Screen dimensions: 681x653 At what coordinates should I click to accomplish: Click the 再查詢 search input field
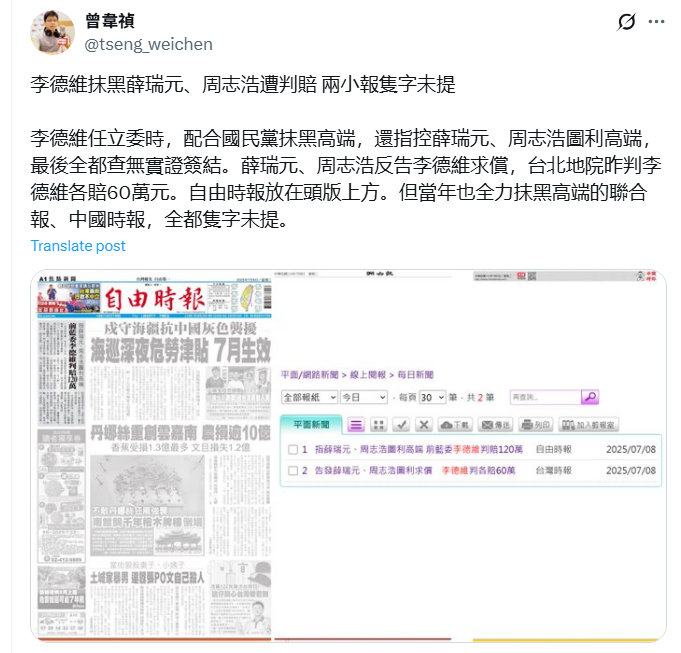tap(546, 397)
